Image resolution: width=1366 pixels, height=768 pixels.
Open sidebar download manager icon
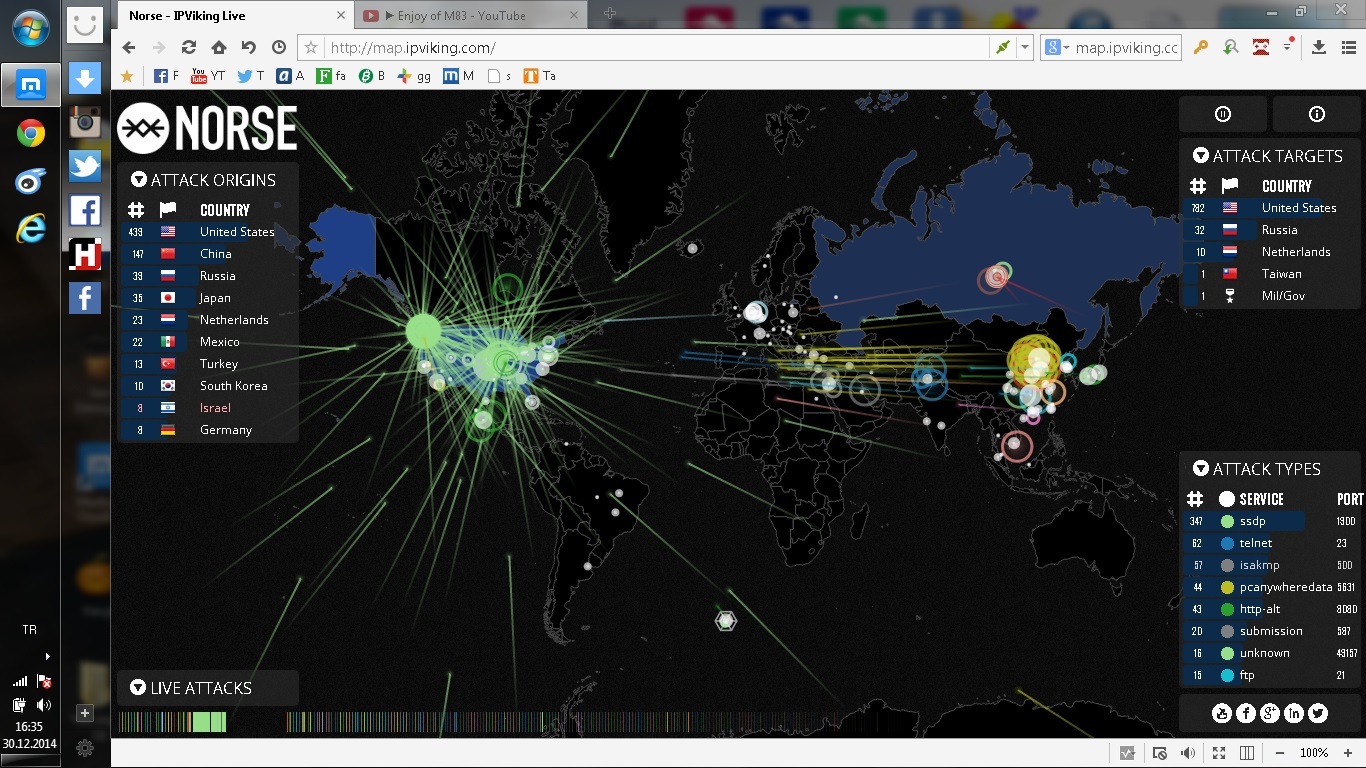click(85, 77)
